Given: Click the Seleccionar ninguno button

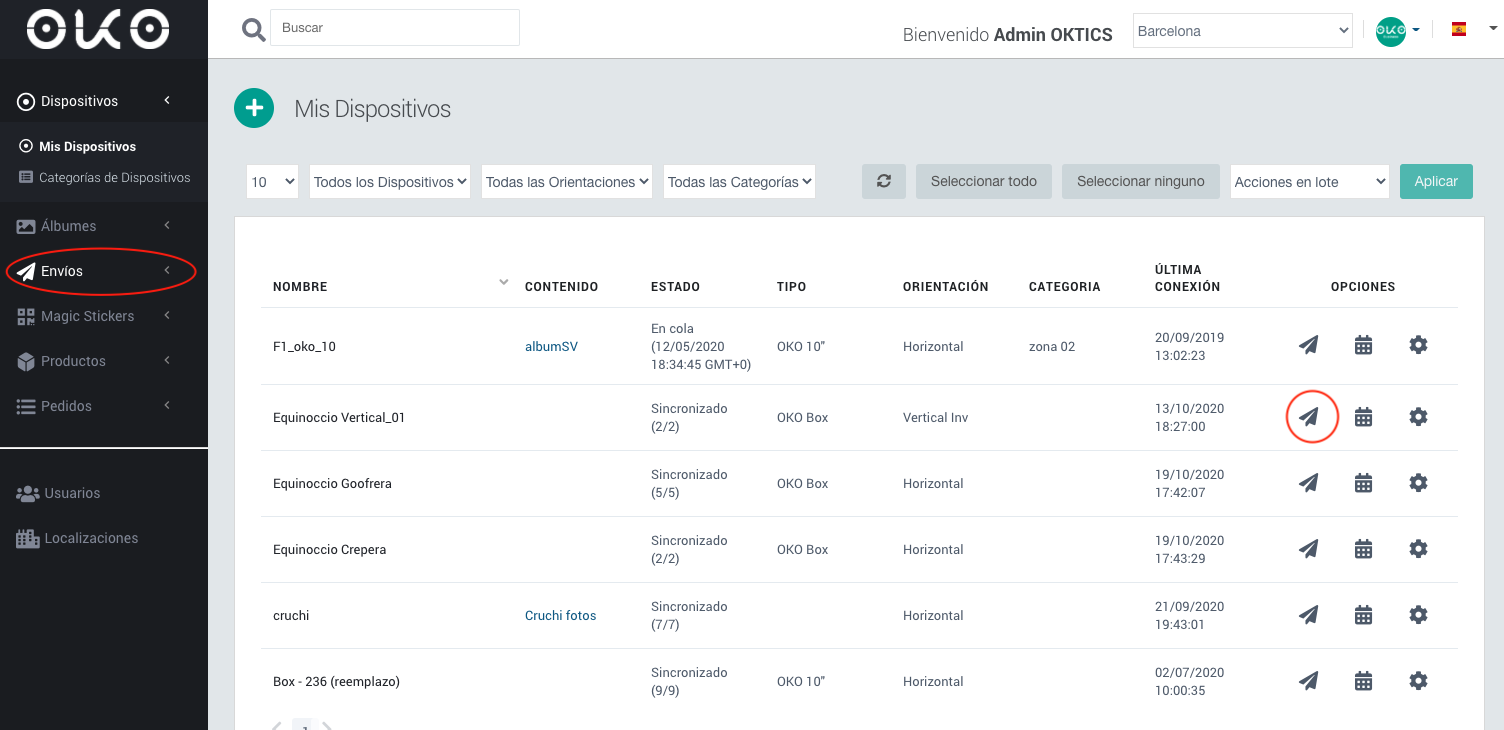Looking at the screenshot, I should pos(1141,181).
